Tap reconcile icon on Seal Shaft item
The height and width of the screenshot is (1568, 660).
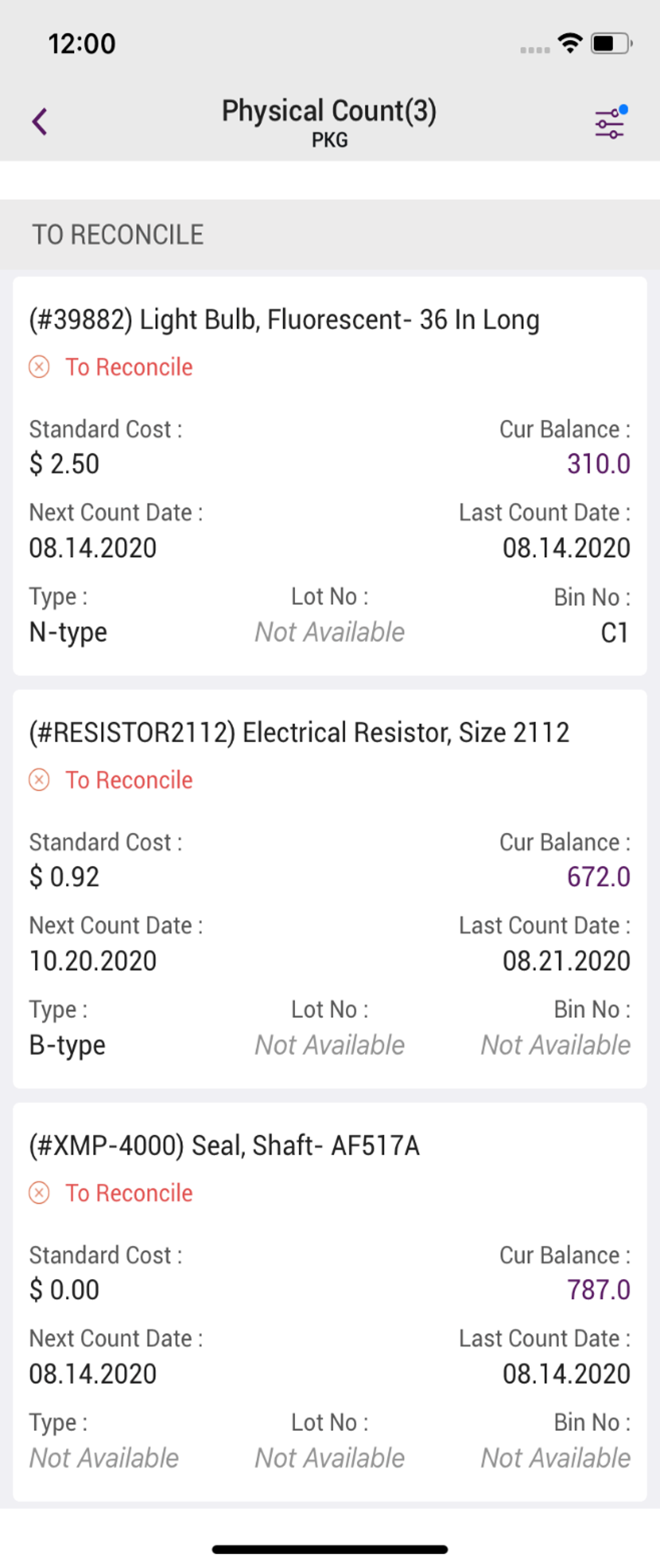point(40,1193)
